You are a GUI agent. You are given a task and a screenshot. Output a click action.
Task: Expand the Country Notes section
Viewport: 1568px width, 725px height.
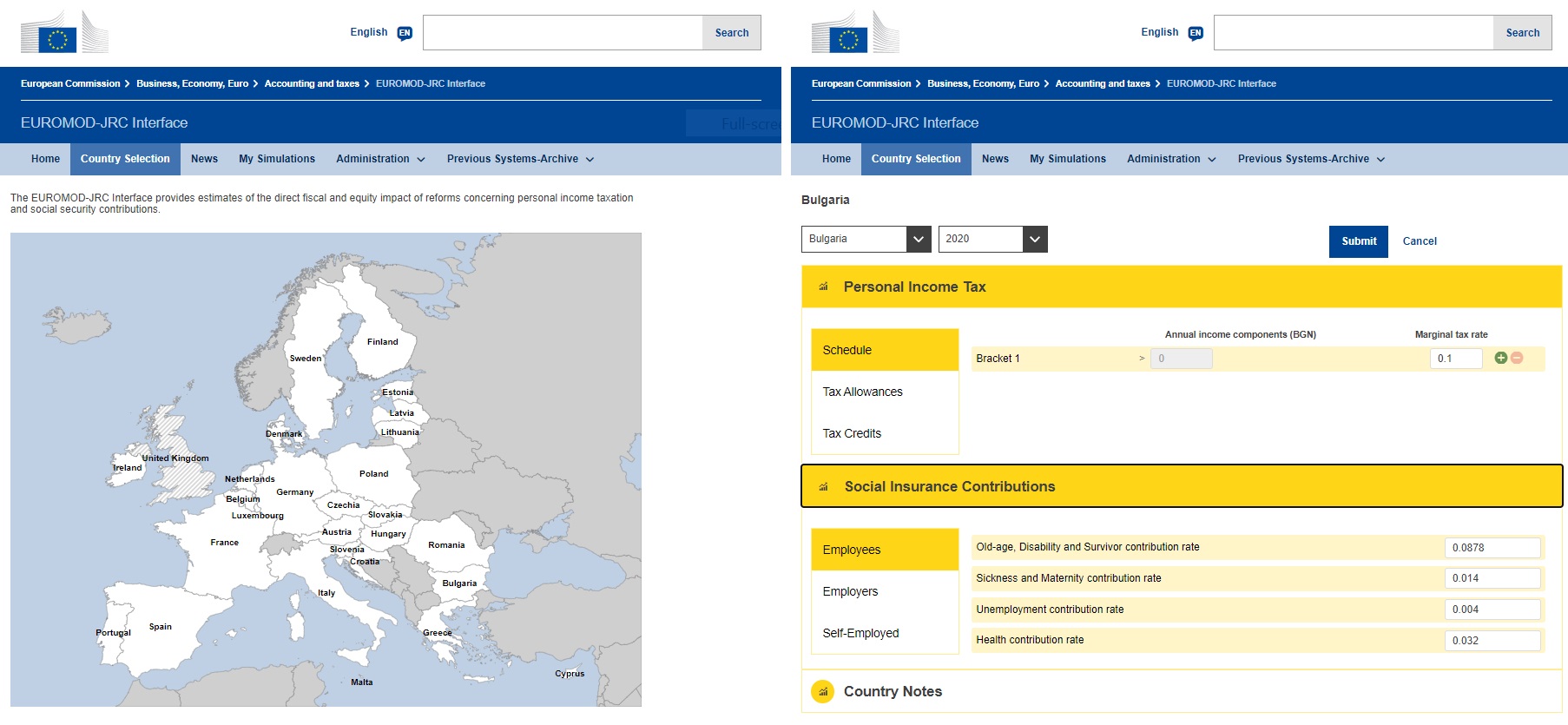[1182, 691]
